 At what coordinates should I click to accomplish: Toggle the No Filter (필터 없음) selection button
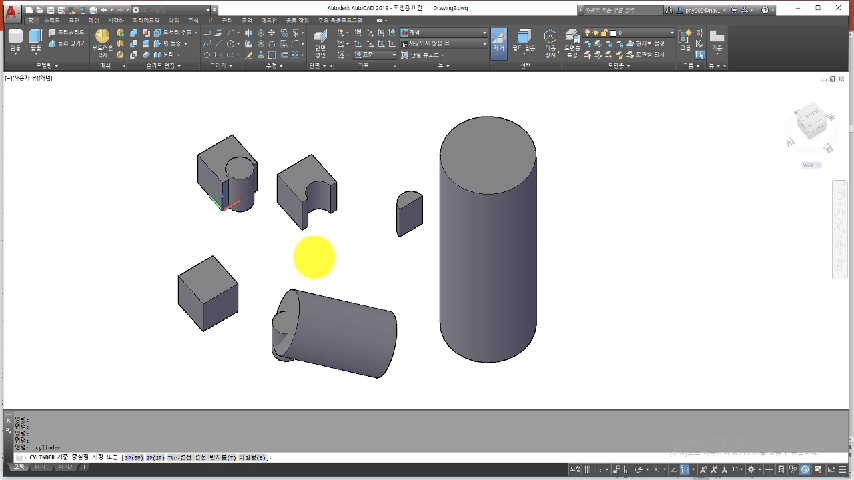[525, 40]
